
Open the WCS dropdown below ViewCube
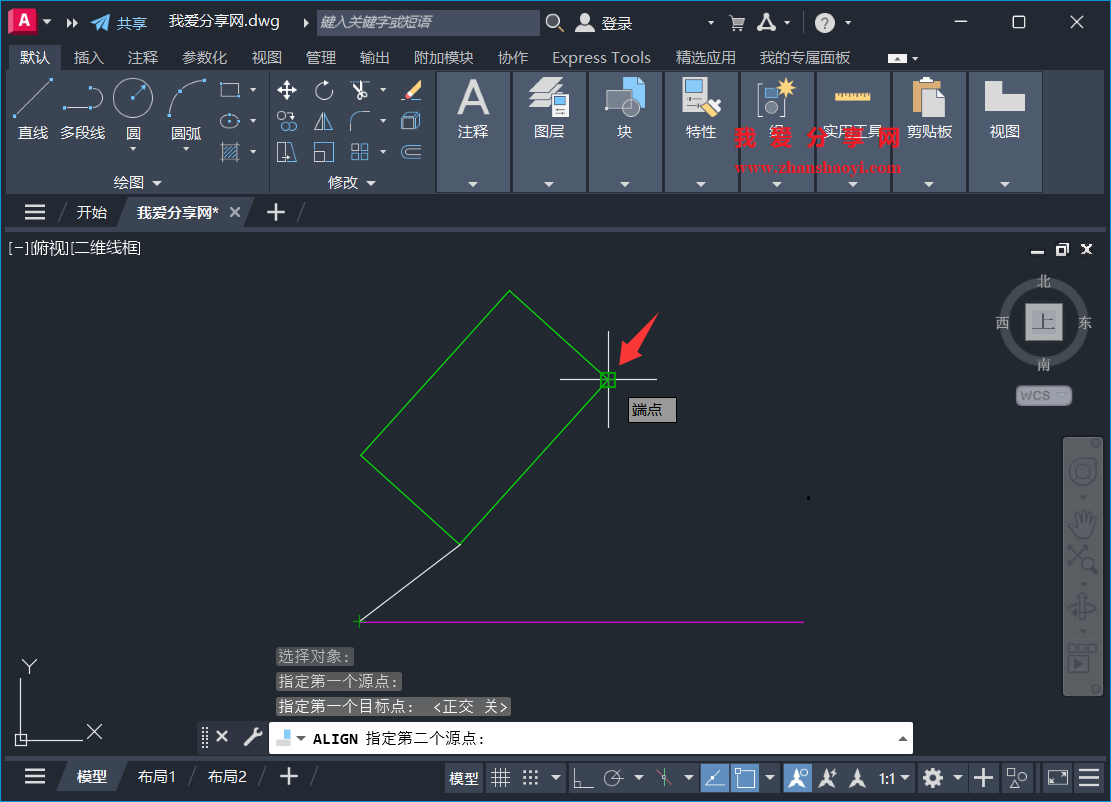coord(1043,395)
